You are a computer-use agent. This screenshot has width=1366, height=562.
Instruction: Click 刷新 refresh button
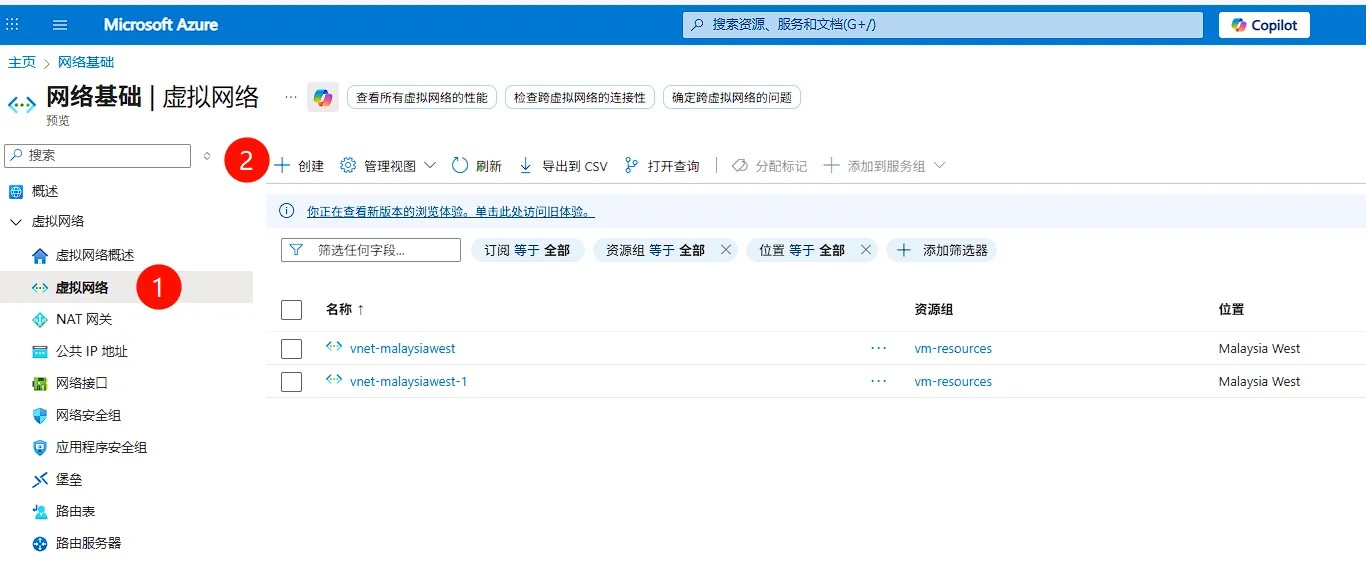[477, 166]
